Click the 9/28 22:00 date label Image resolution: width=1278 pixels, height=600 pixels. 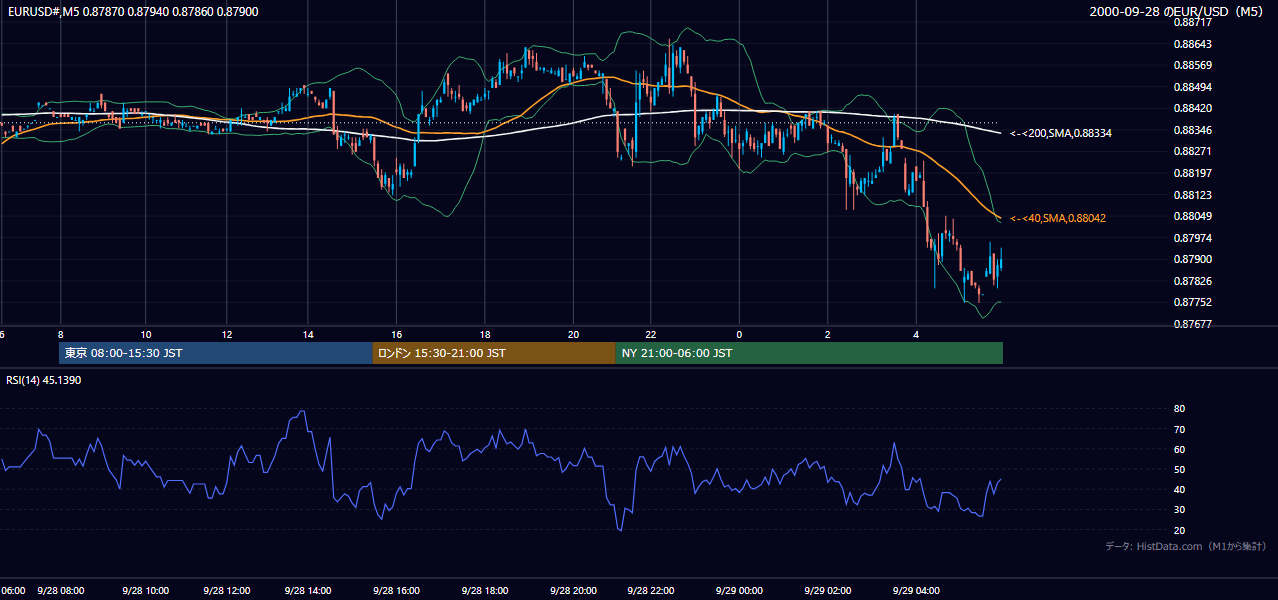(x=652, y=591)
